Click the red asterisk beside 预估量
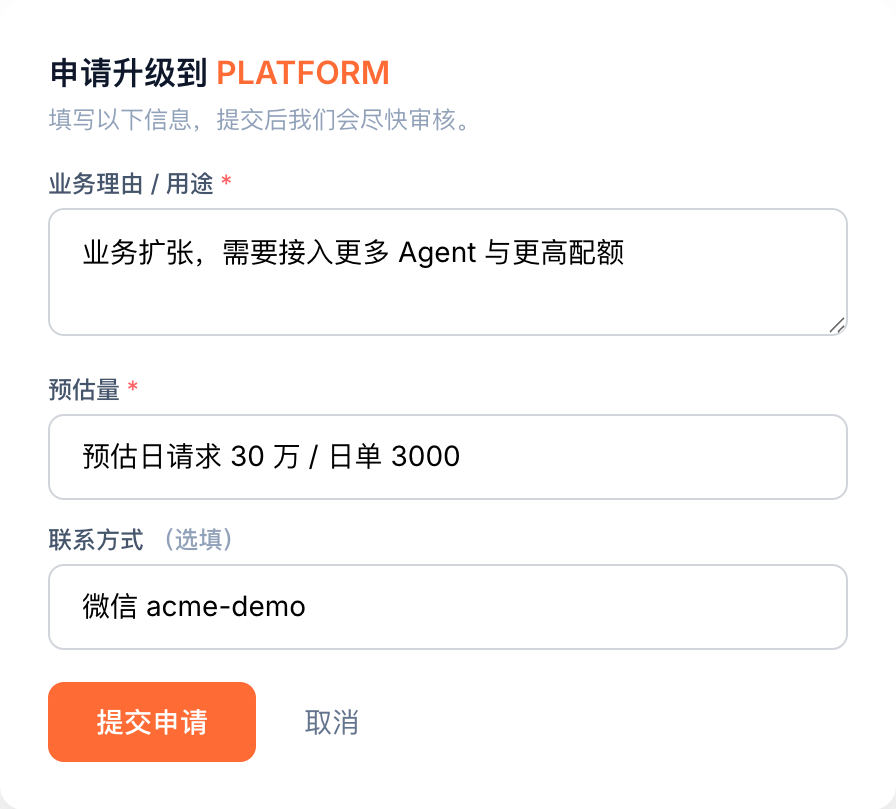Screen dimensions: 896x809 (133, 387)
